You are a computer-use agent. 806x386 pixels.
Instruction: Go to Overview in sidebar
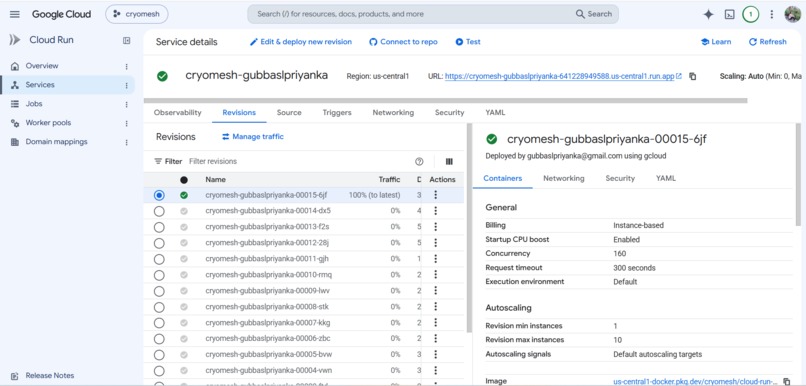tap(42, 66)
